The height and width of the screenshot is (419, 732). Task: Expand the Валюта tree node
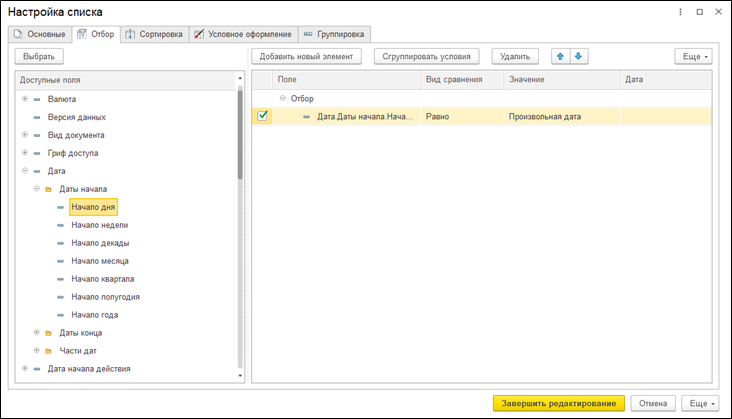tap(24, 99)
